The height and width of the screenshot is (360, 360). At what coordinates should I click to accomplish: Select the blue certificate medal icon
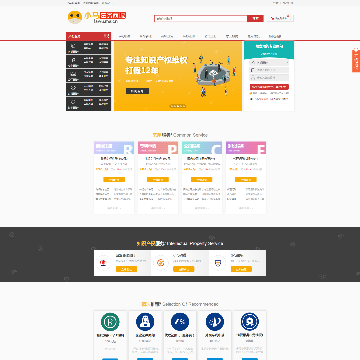point(250,322)
